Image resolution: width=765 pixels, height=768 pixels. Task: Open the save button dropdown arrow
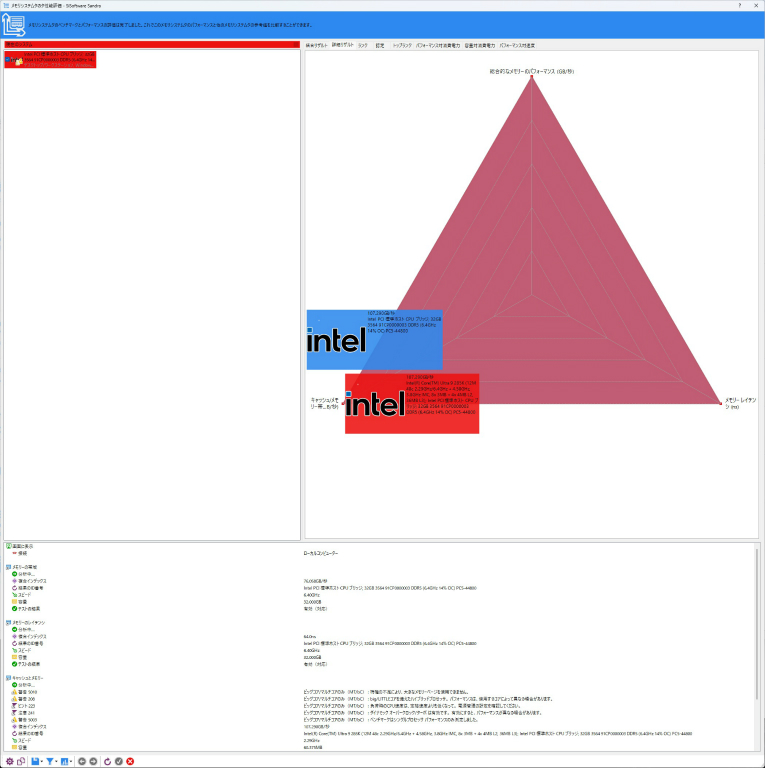[42, 761]
